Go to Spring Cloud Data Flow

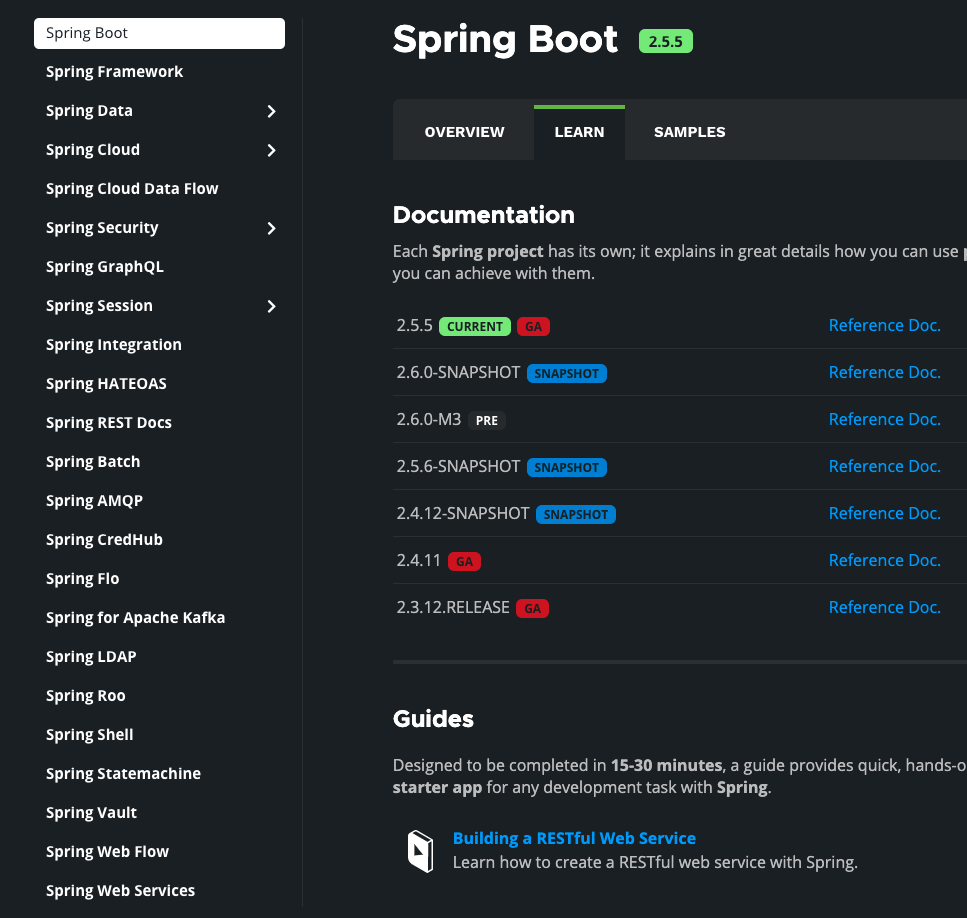coord(132,189)
